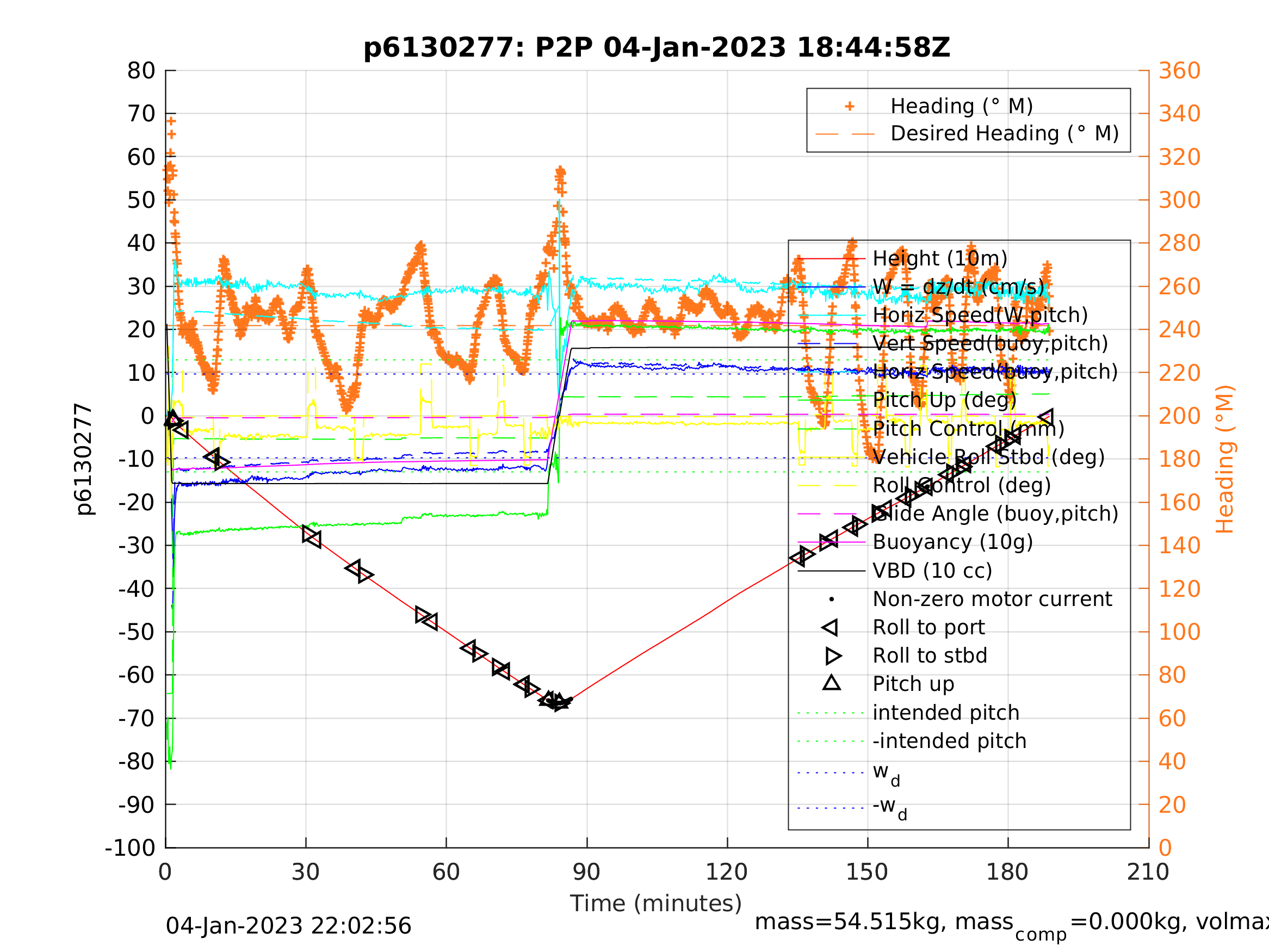Click the black line sample beside VBD (10 cc)
1269x952 pixels.
click(831, 571)
